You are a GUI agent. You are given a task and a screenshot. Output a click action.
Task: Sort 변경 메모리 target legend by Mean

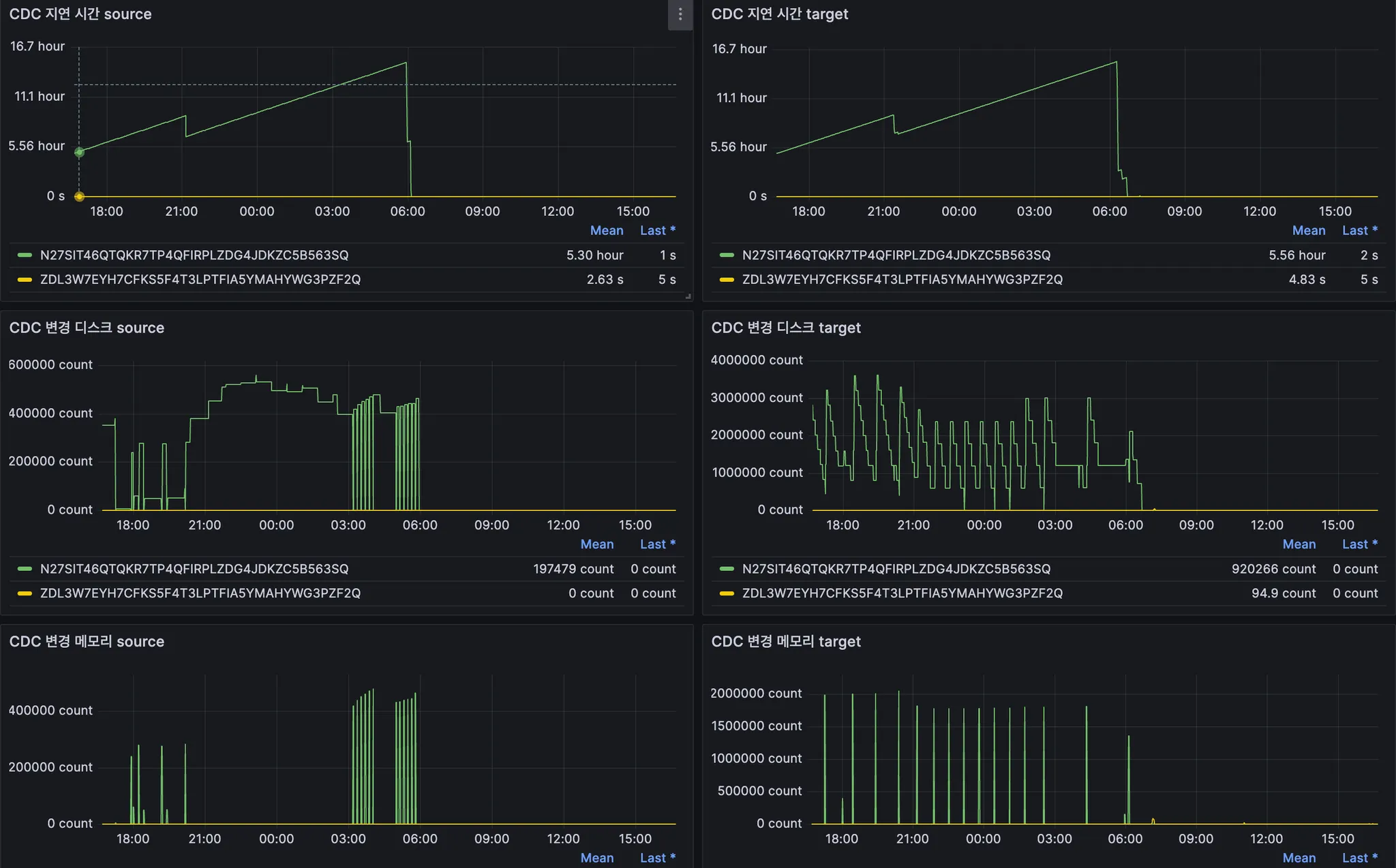click(x=1299, y=858)
